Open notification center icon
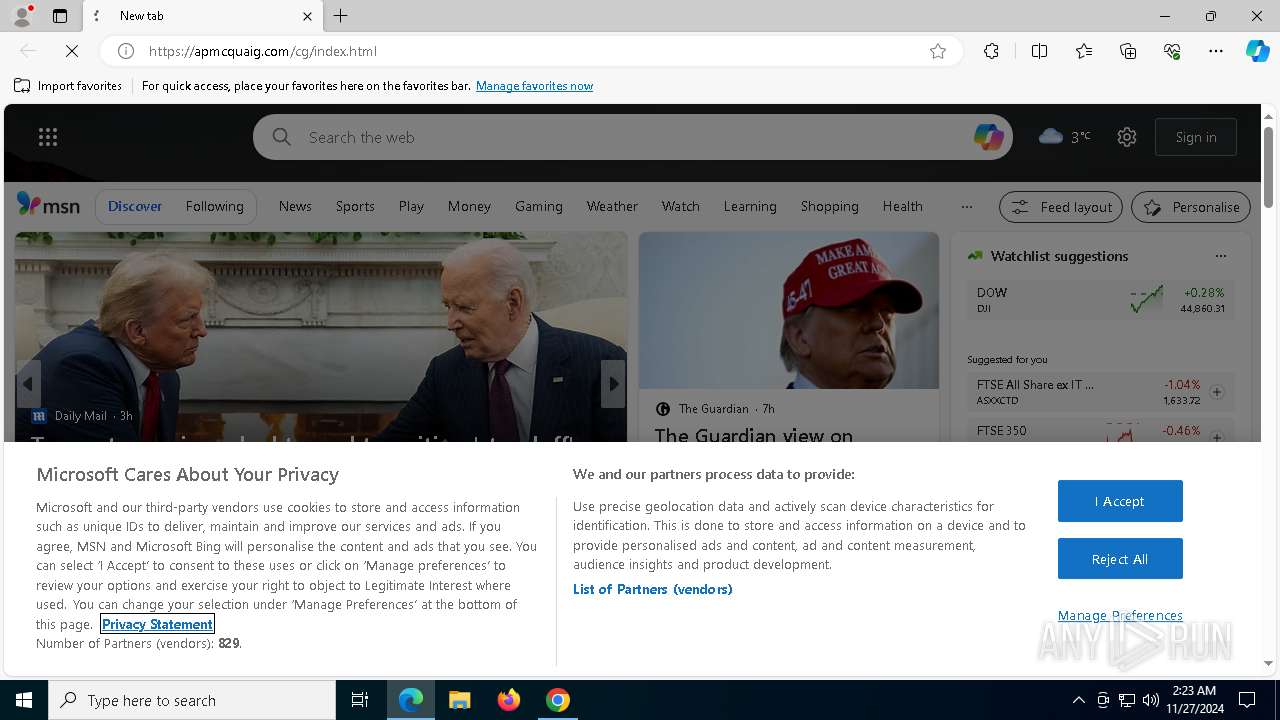1280x720 pixels. pos(1247,700)
